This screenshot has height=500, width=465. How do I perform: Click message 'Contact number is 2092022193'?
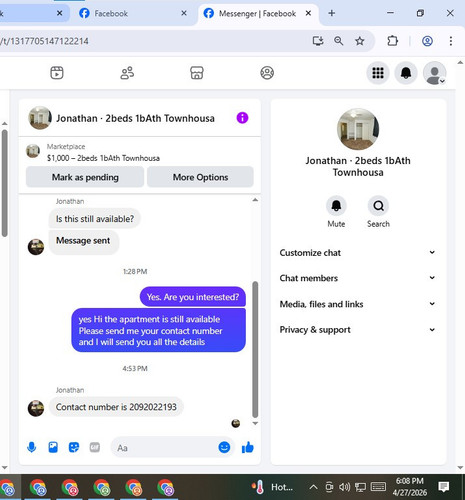click(116, 407)
